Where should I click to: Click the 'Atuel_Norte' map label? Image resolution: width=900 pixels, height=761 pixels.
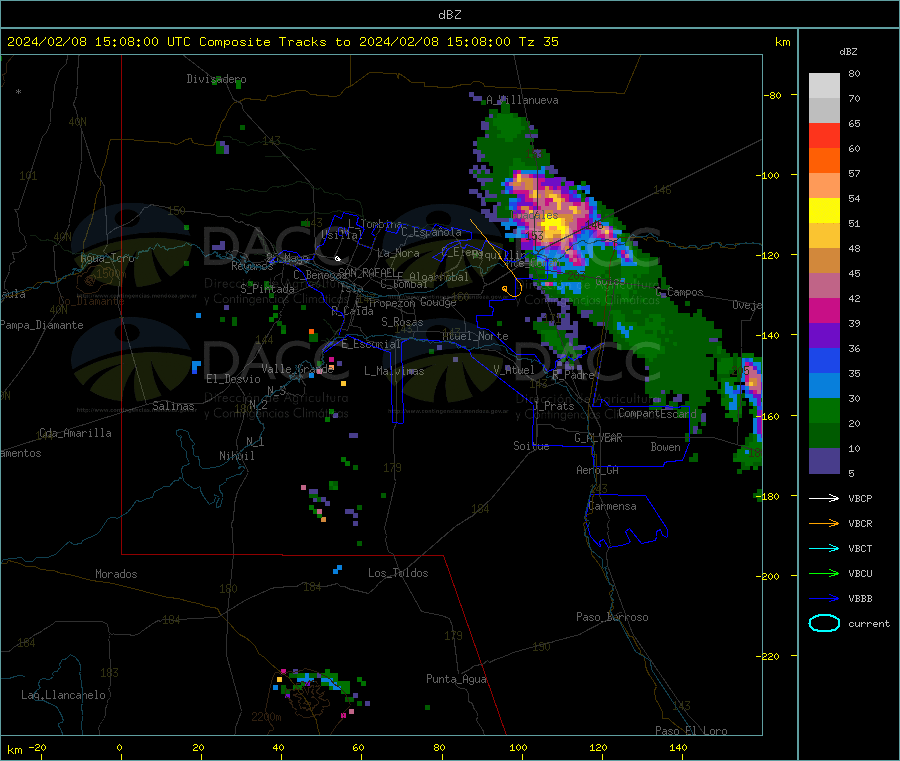tap(475, 336)
